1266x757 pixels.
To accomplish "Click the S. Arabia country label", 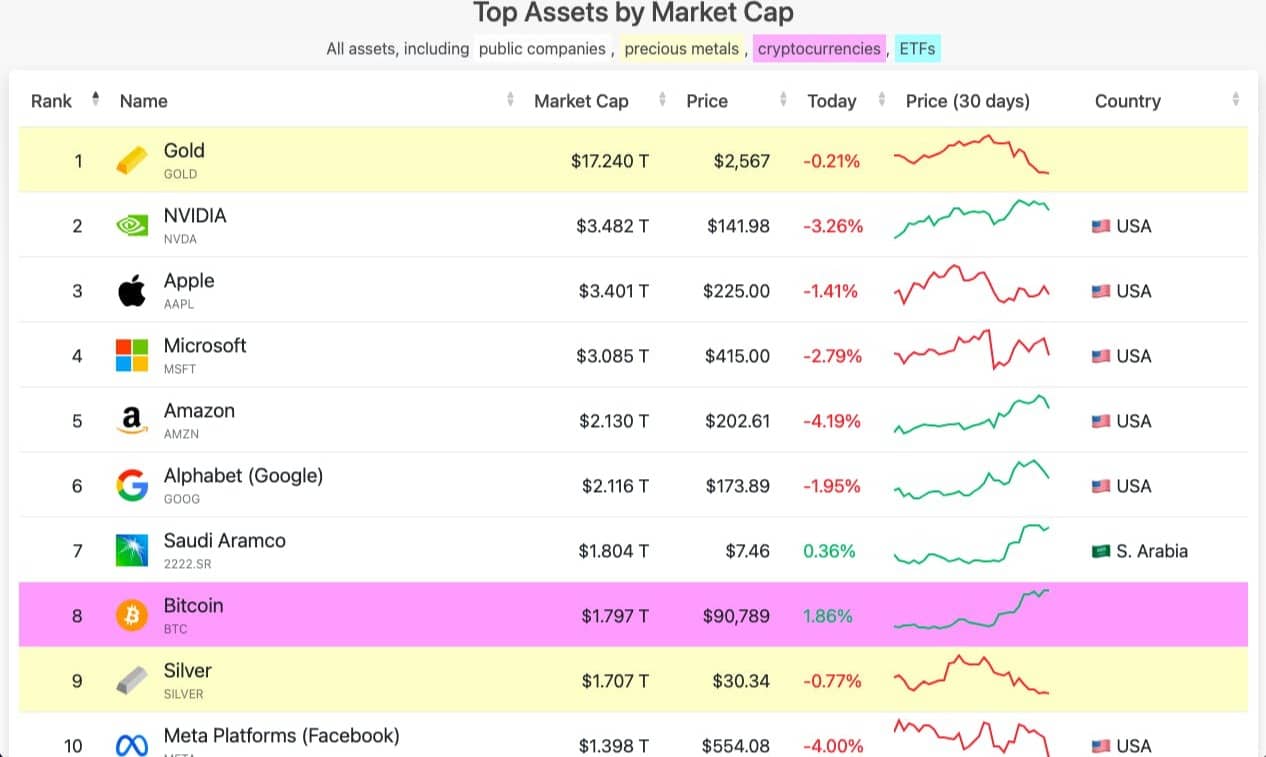I will click(1152, 551).
